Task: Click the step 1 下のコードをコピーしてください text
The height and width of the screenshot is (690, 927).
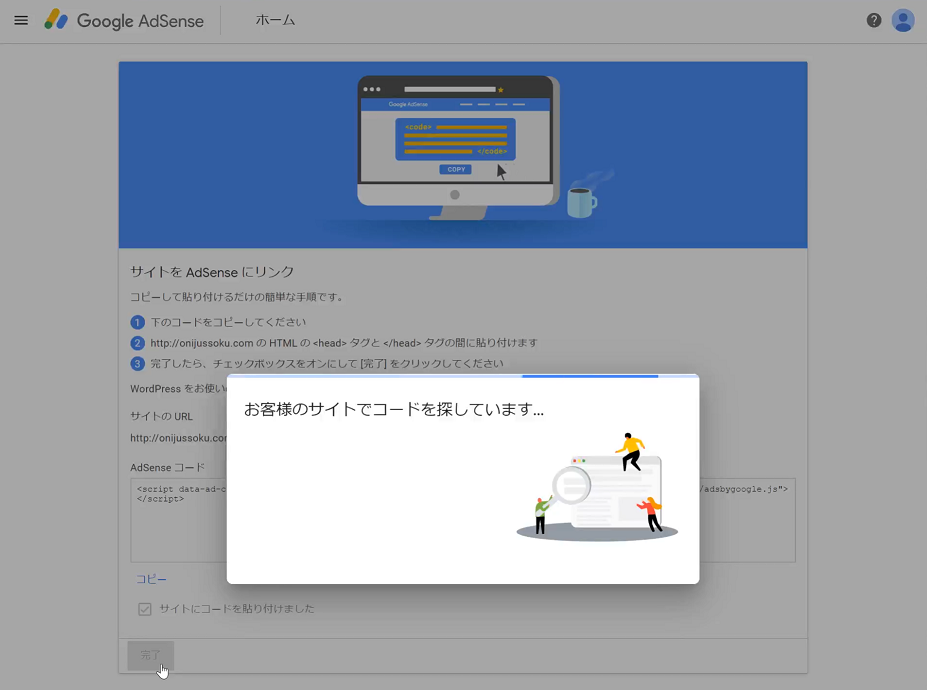Action: point(228,322)
